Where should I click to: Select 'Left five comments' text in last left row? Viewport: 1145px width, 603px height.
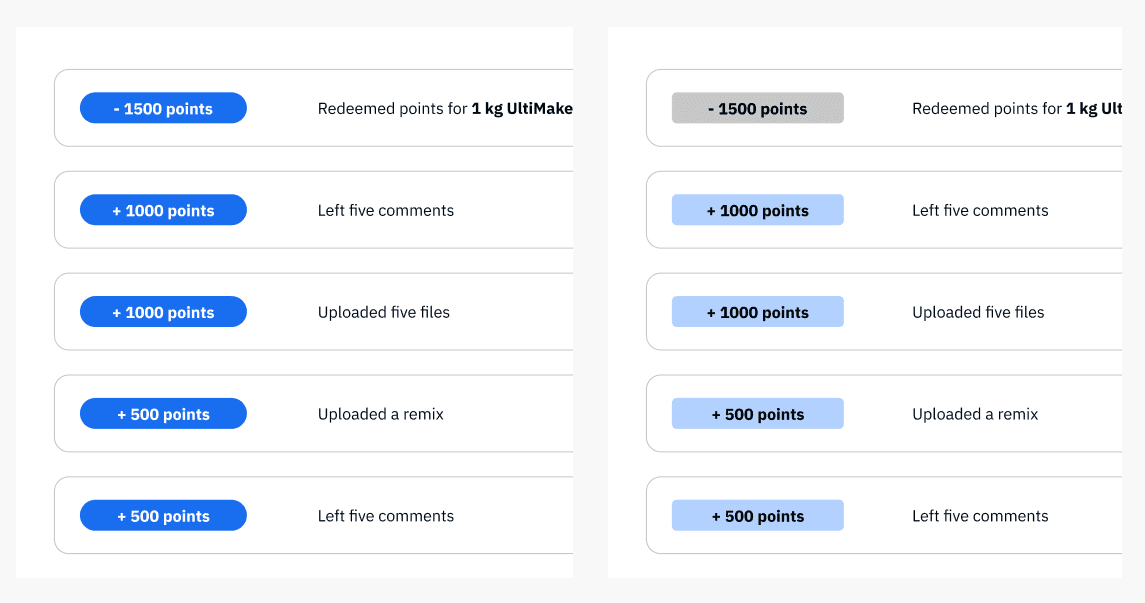[x=386, y=516]
